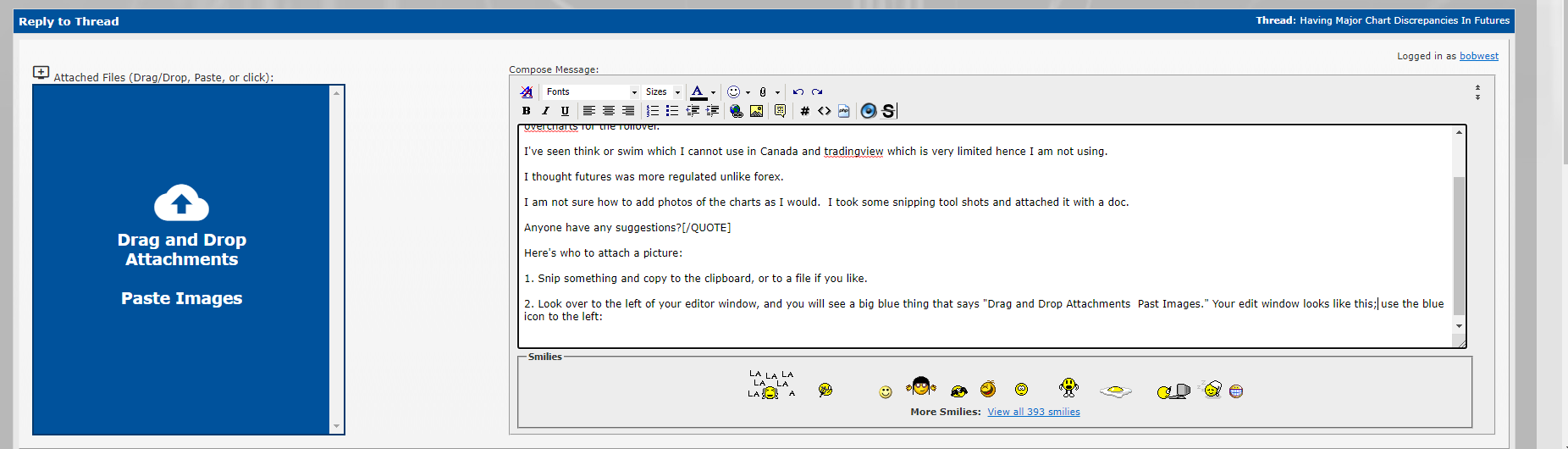This screenshot has height=449, width=1568.
Task: Expand the text color dropdown arrow
Action: pos(713,92)
